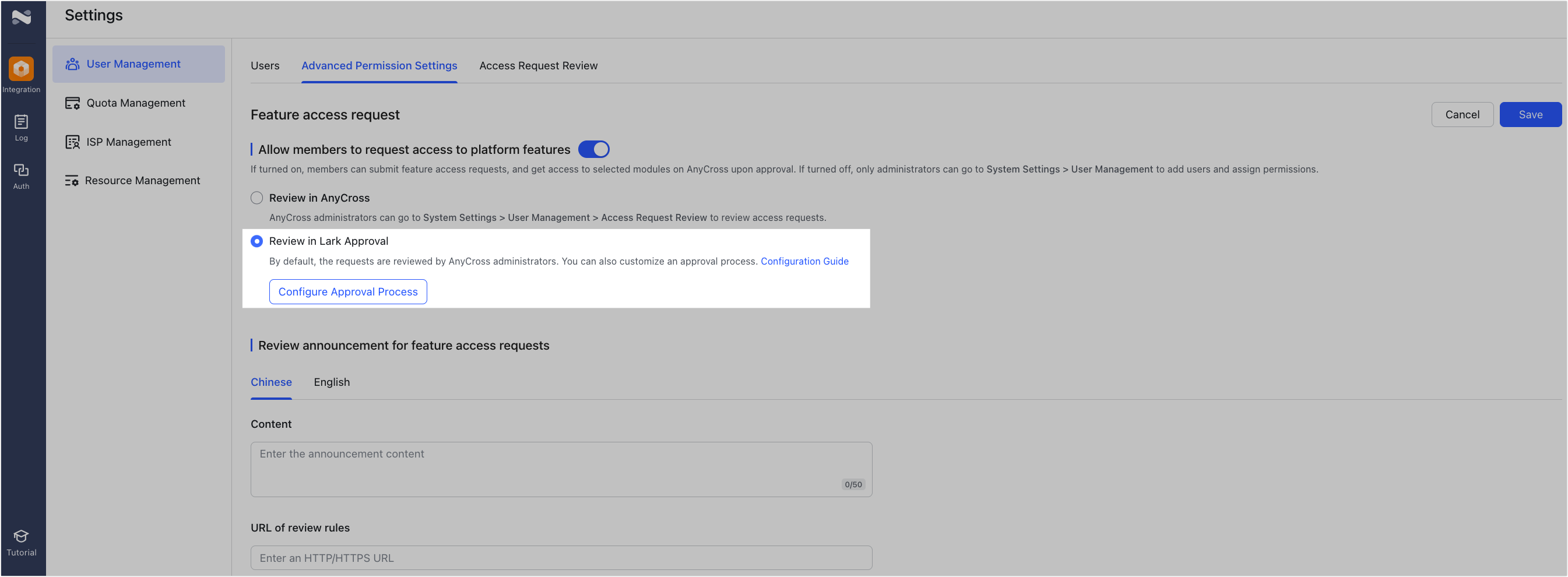Open the Access Request Review tab

click(x=538, y=66)
